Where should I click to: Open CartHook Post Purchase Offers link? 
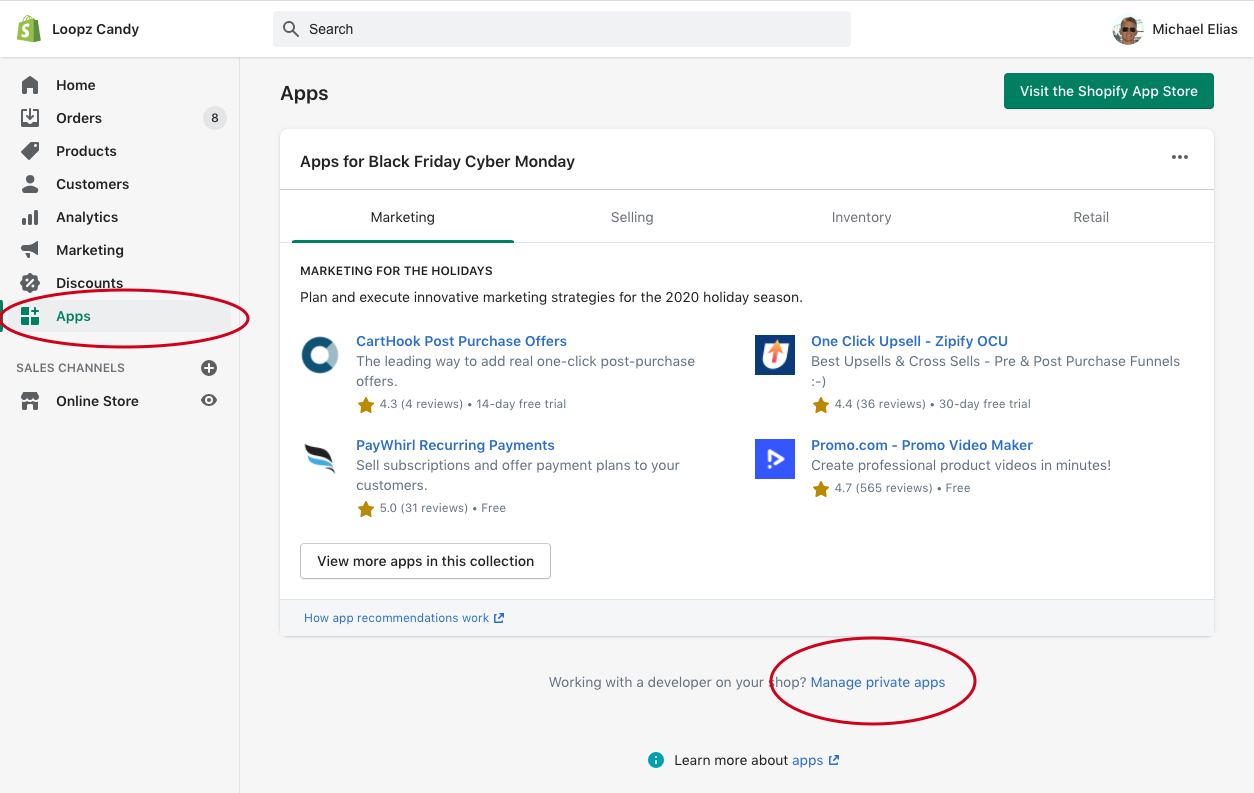click(x=462, y=341)
